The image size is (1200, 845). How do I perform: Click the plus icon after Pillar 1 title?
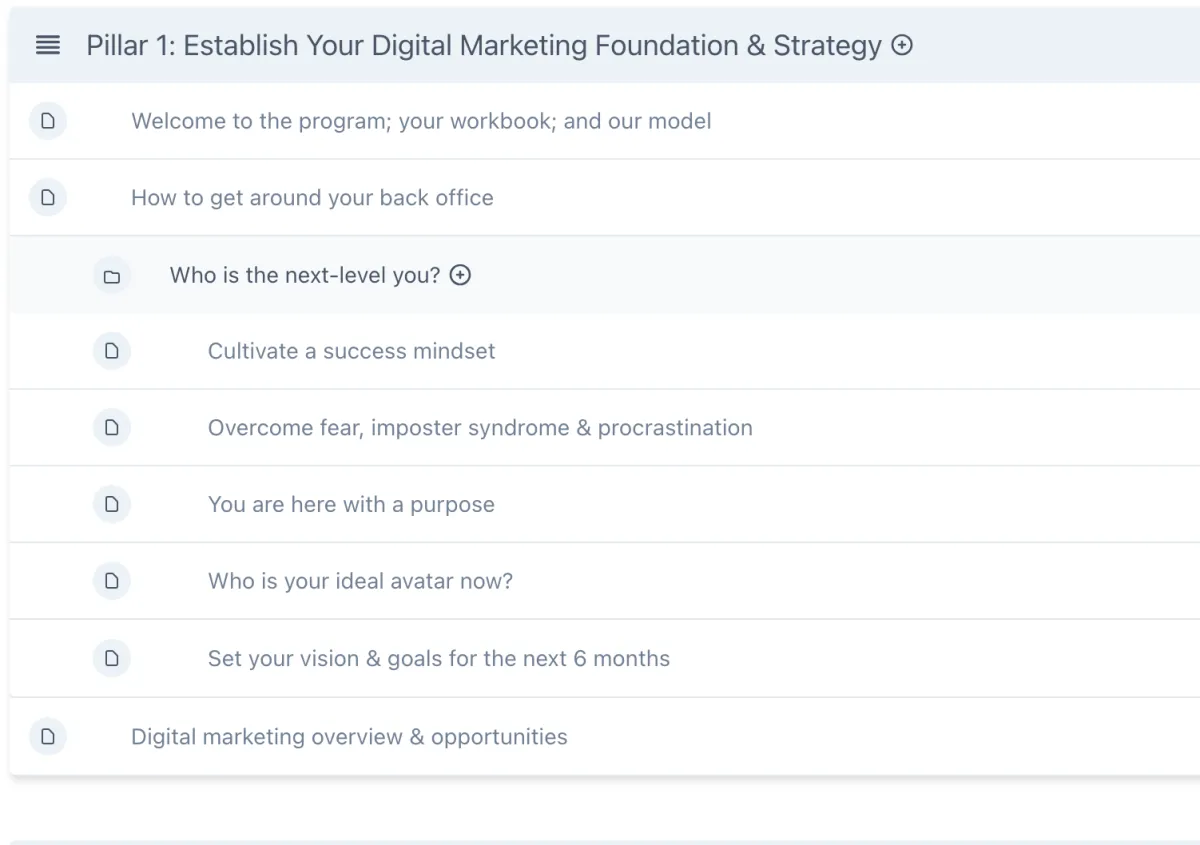[x=902, y=45]
